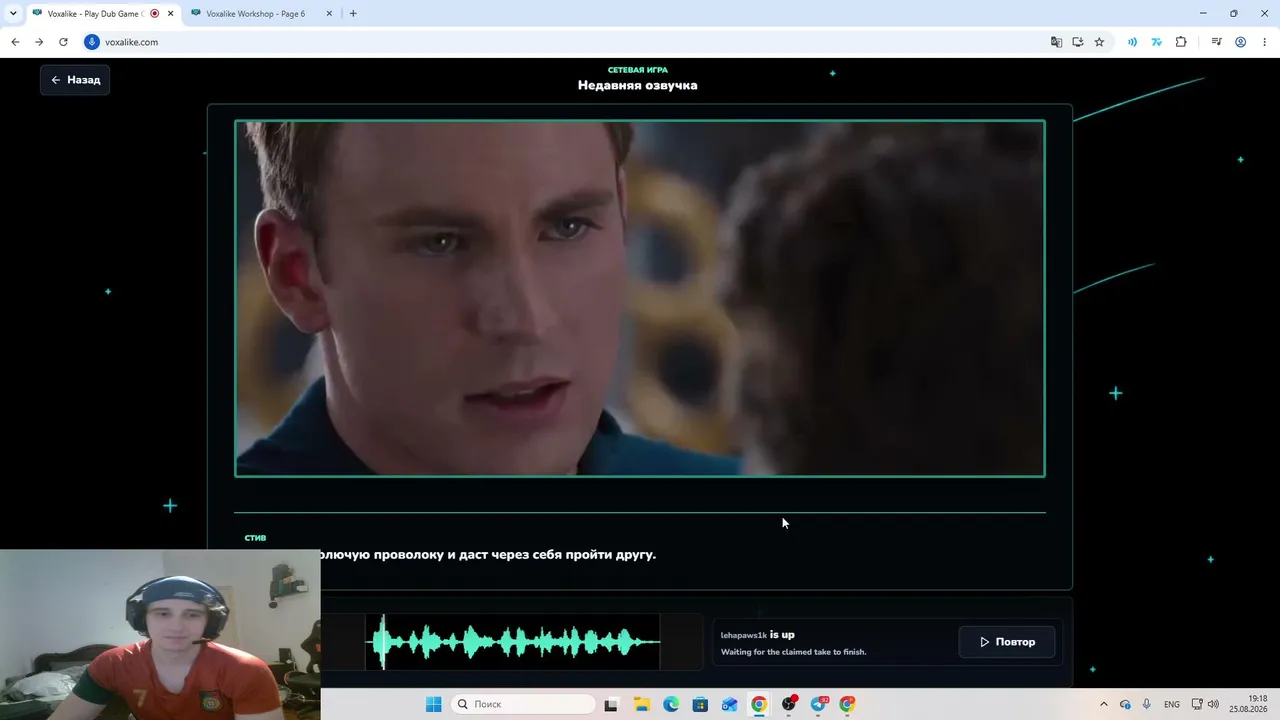Click the cloud sync tray icon
Screen dimensions: 1280x720
click(x=1125, y=704)
